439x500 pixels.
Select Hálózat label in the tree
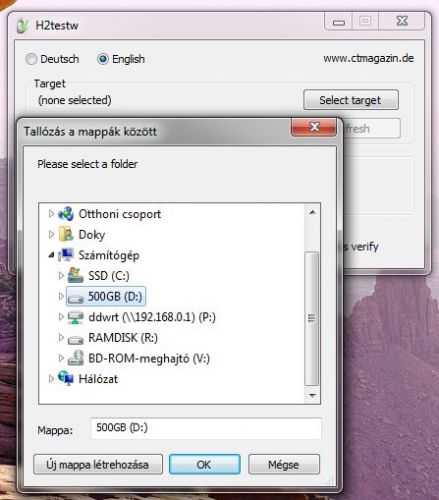[98, 379]
